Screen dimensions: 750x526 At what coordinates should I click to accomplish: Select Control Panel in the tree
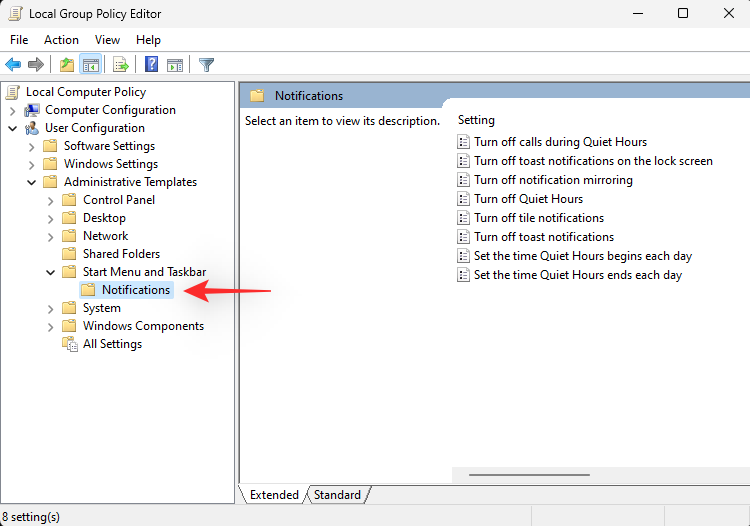click(119, 200)
